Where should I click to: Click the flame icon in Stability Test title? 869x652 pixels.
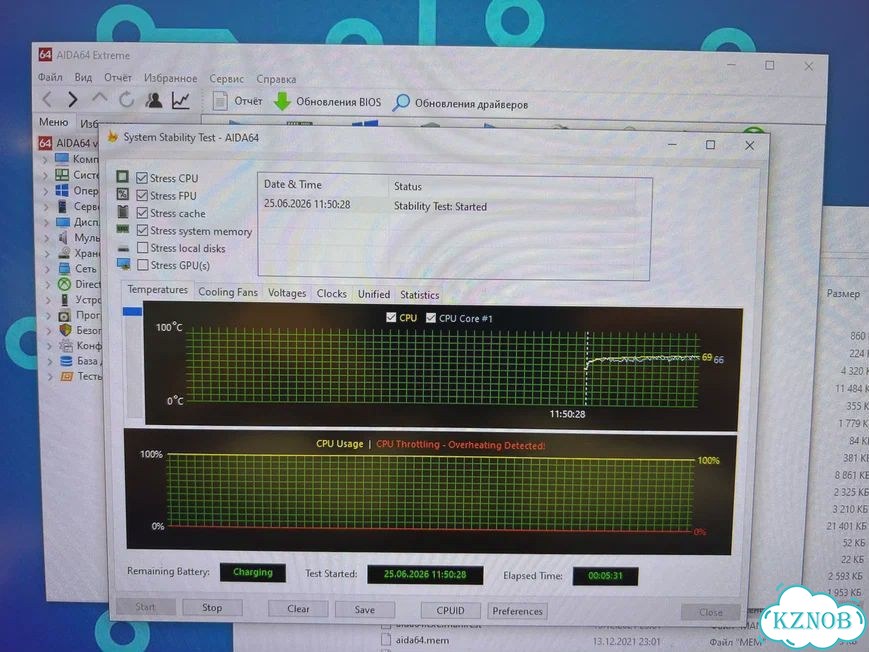[113, 136]
